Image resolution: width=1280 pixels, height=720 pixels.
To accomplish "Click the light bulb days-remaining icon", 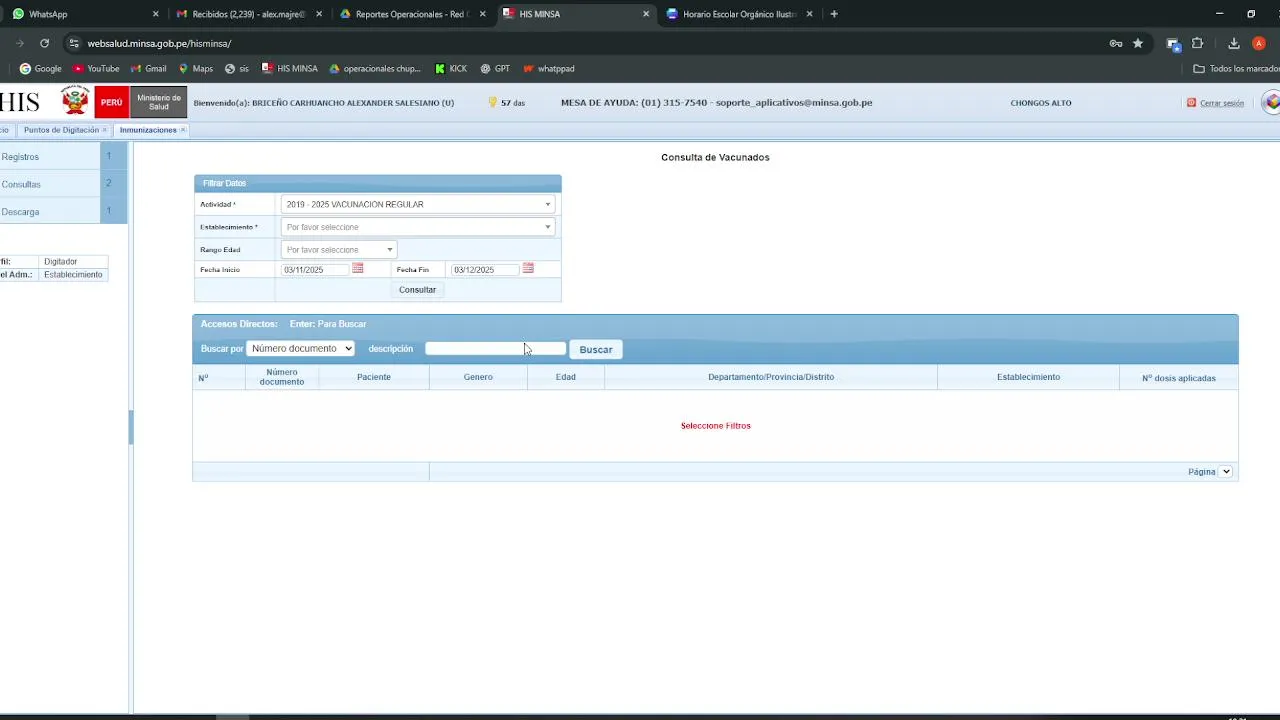I will [x=492, y=102].
